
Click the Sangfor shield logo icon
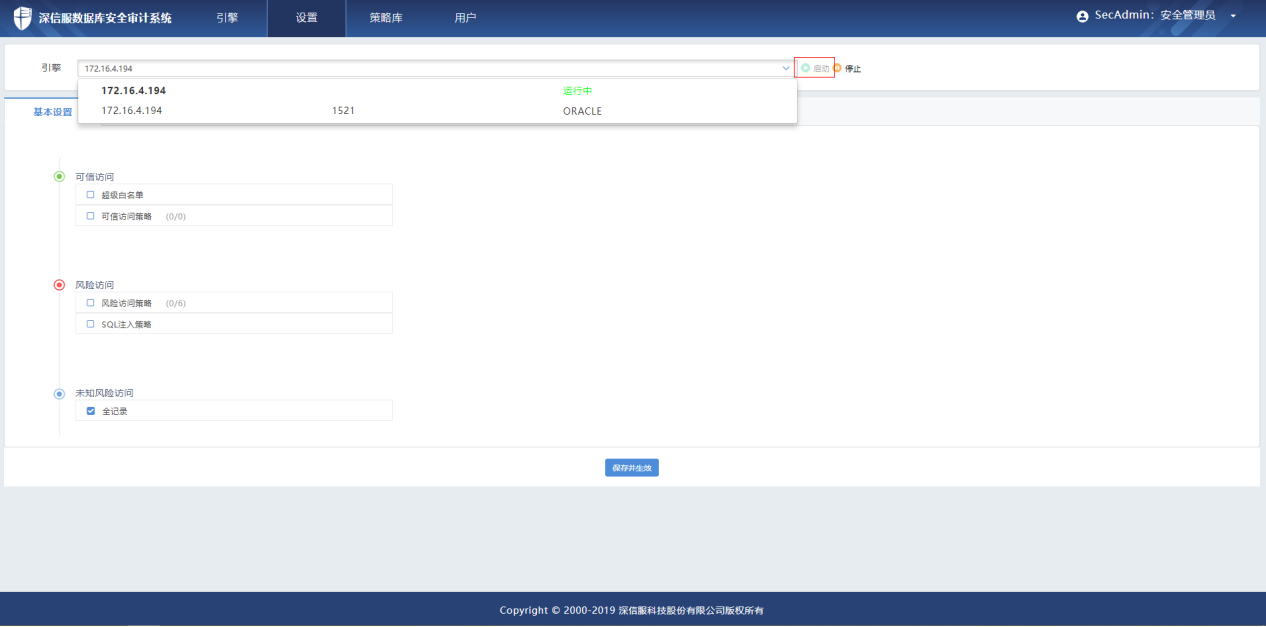[22, 18]
